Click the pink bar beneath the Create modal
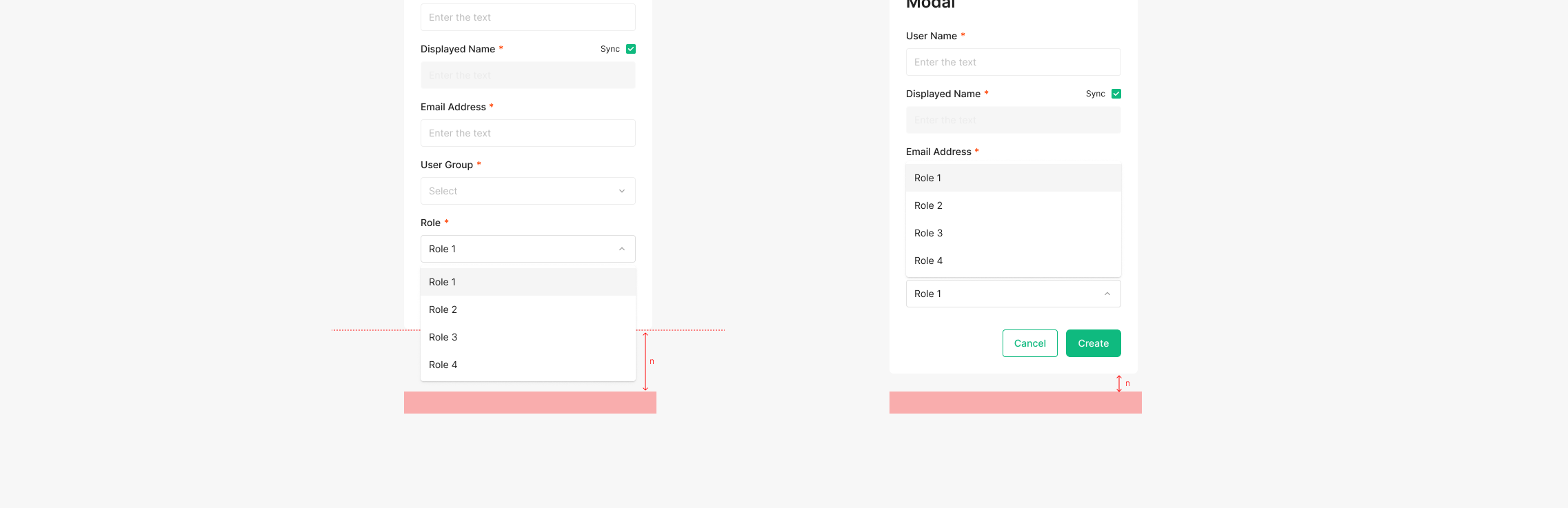Screen dimensions: 1568x508 pyautogui.click(x=1015, y=403)
